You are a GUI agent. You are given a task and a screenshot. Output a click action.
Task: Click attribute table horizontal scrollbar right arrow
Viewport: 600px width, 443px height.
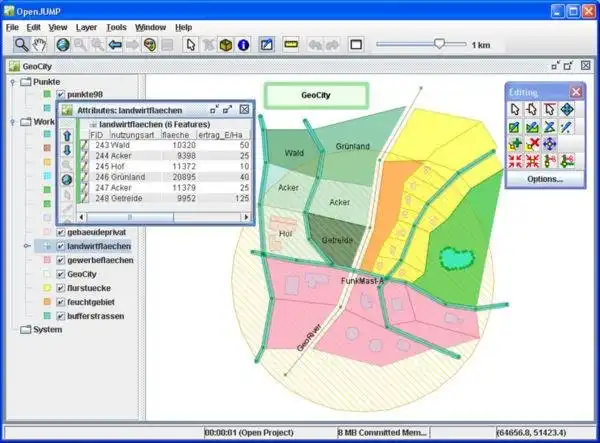pos(246,217)
